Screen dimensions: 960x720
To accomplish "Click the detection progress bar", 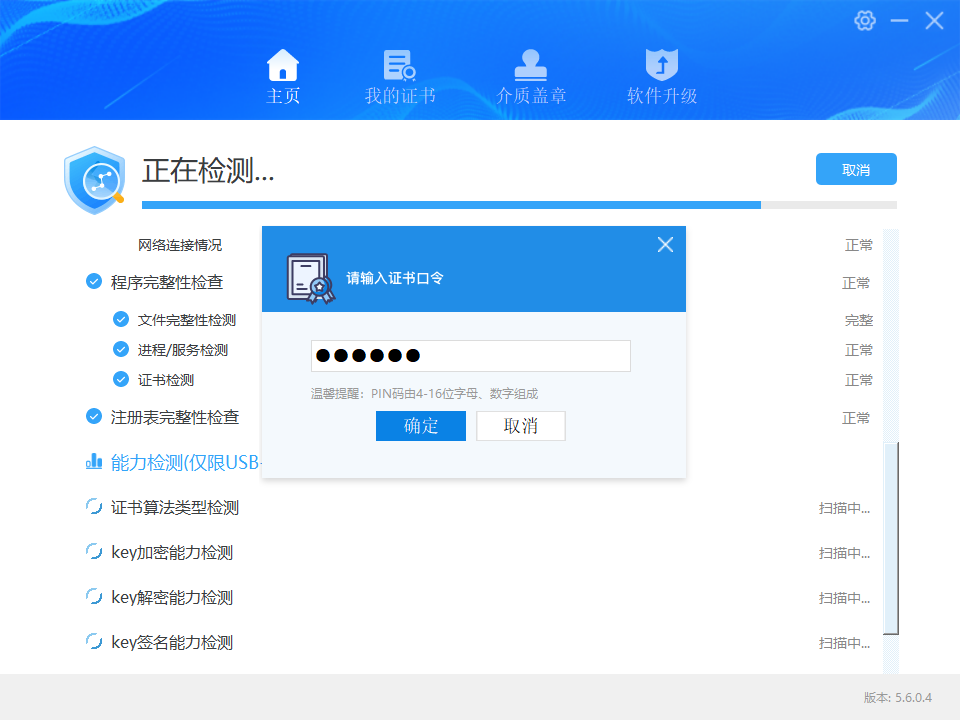I will pos(519,205).
